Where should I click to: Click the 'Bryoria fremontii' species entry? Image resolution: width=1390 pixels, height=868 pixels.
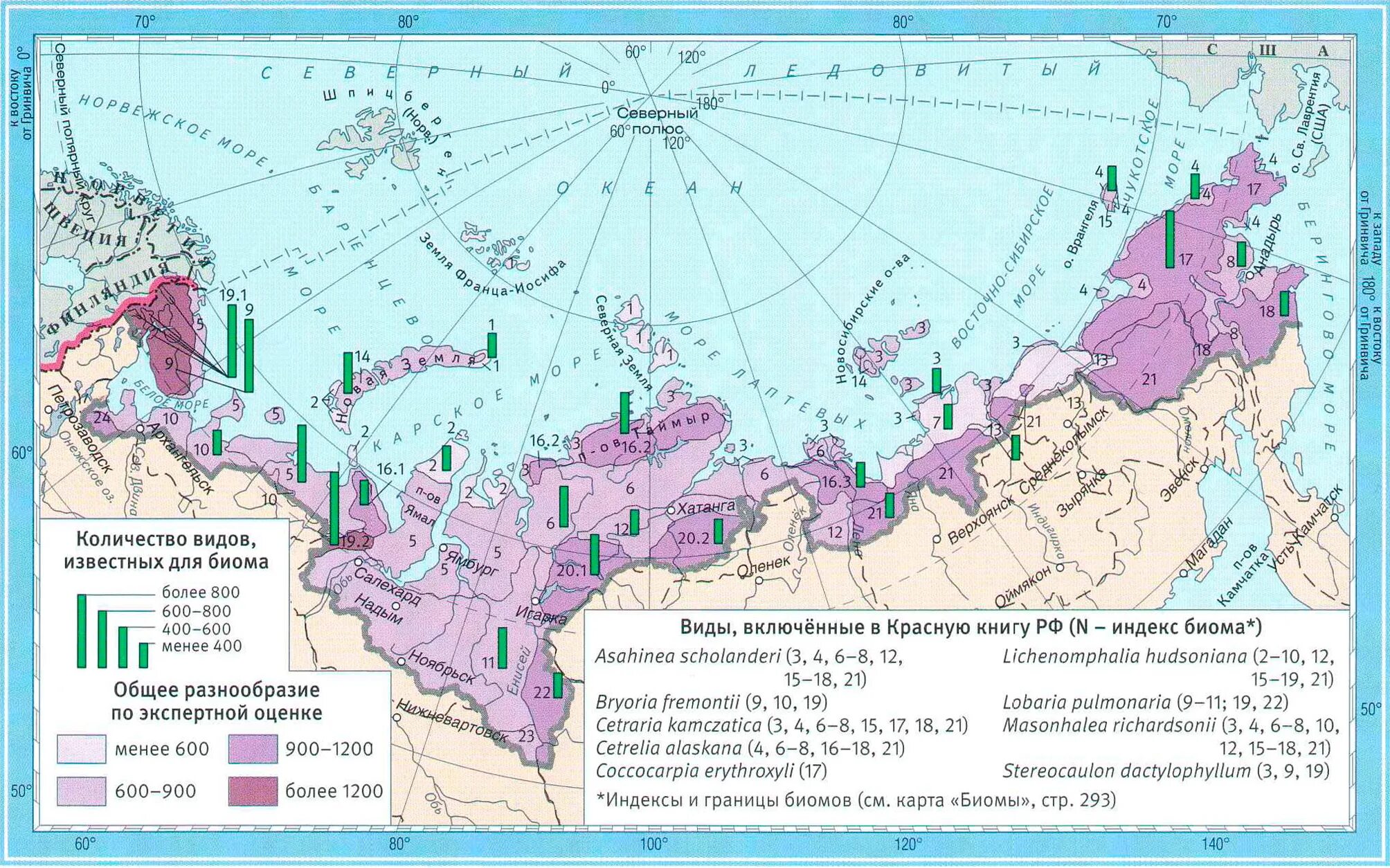(712, 702)
